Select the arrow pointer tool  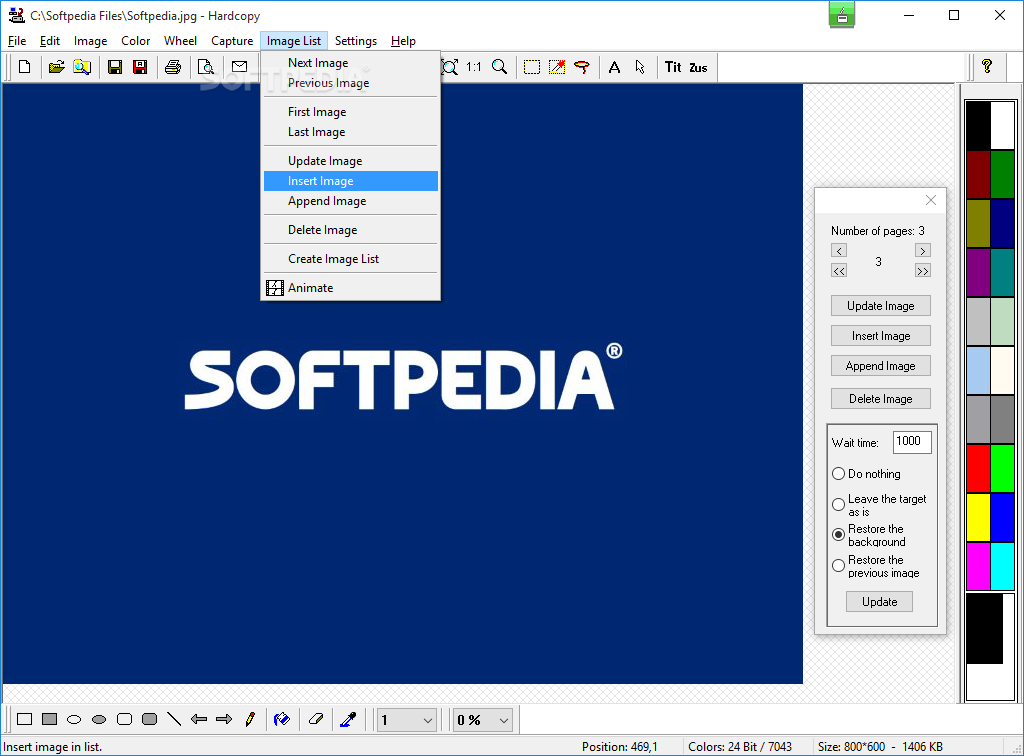640,67
